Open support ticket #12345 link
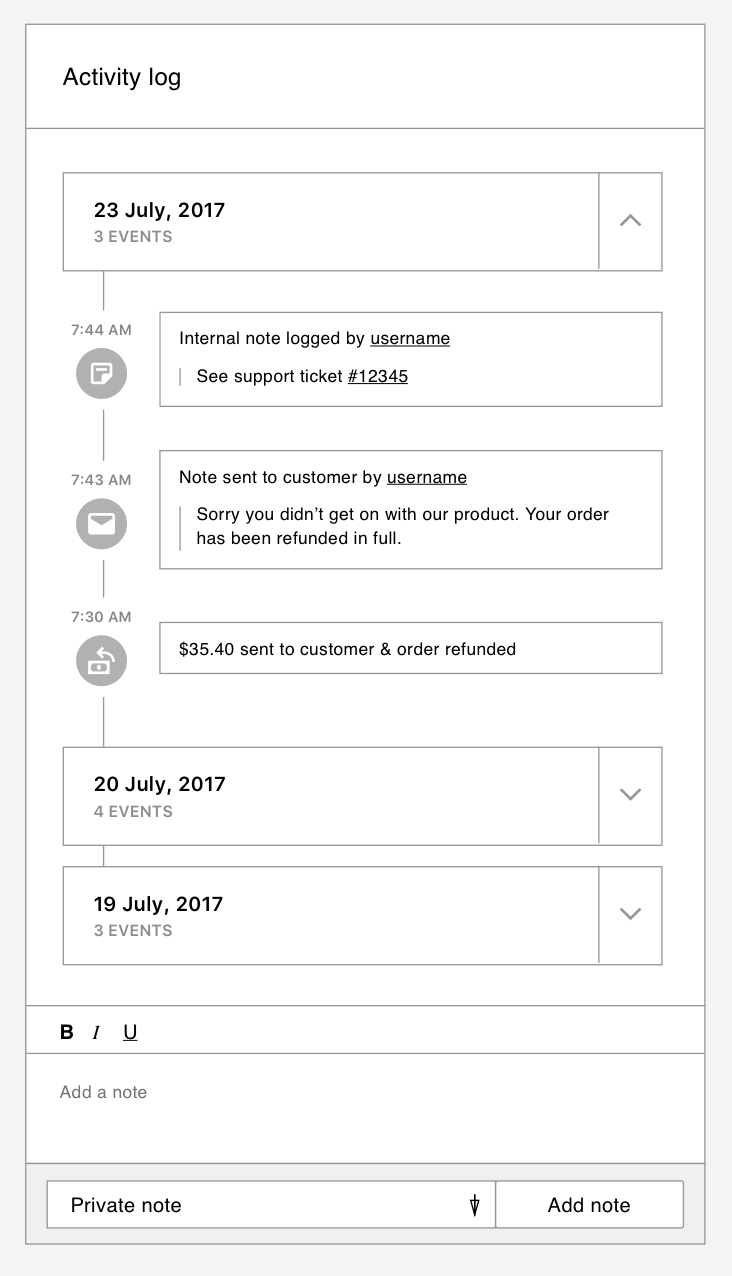Viewport: 732px width, 1276px height. (378, 376)
